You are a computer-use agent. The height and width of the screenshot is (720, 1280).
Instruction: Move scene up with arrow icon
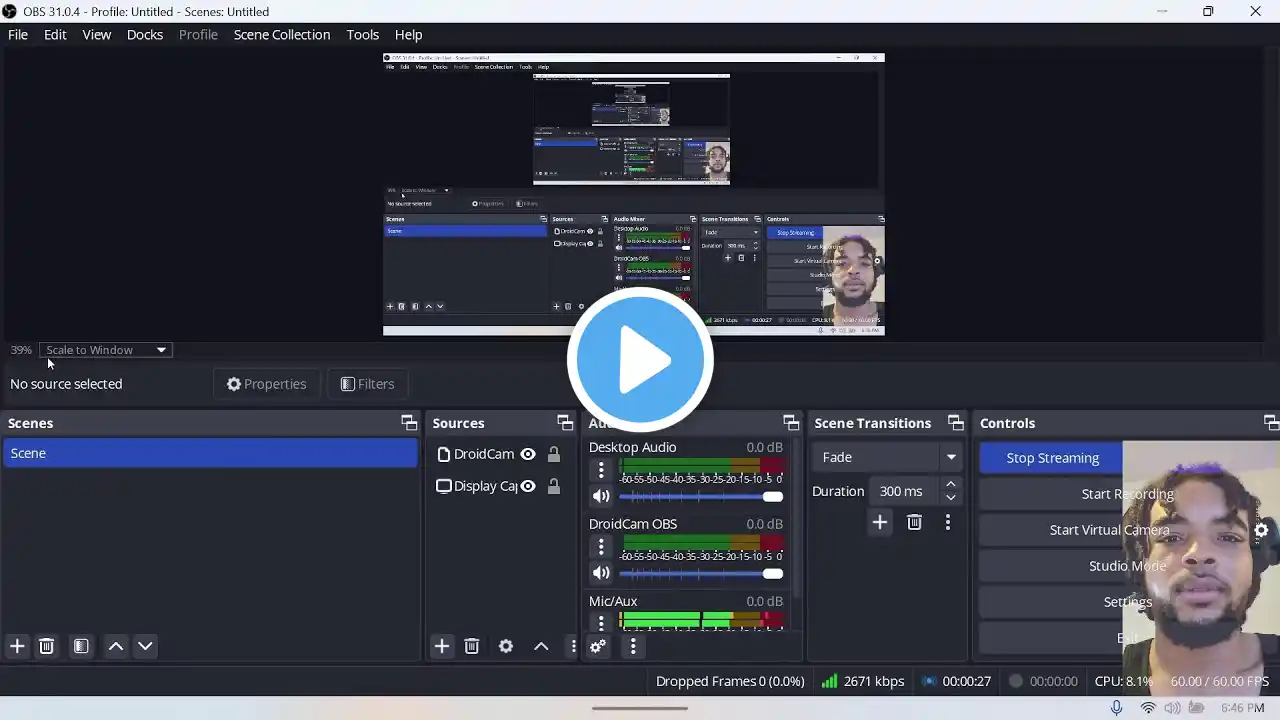coord(116,646)
